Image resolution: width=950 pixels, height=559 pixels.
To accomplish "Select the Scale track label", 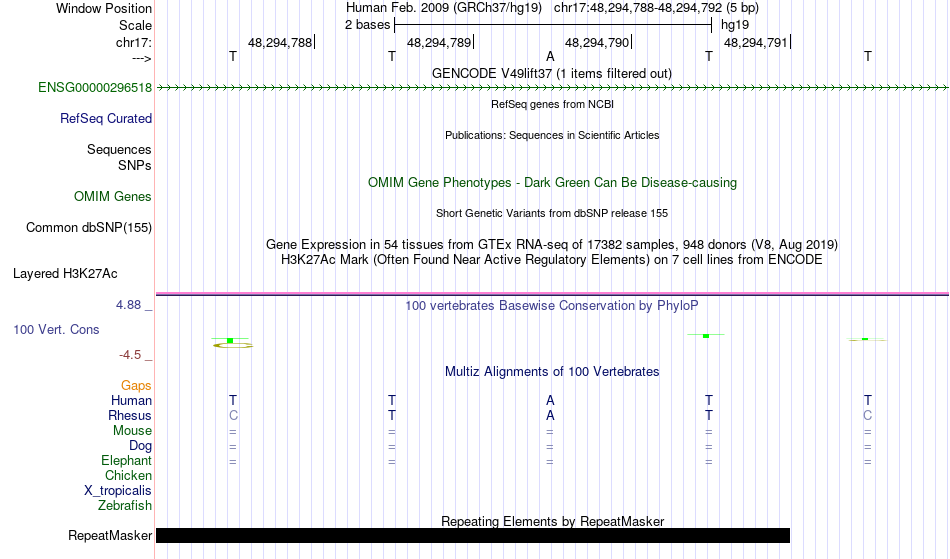I will coord(135,25).
